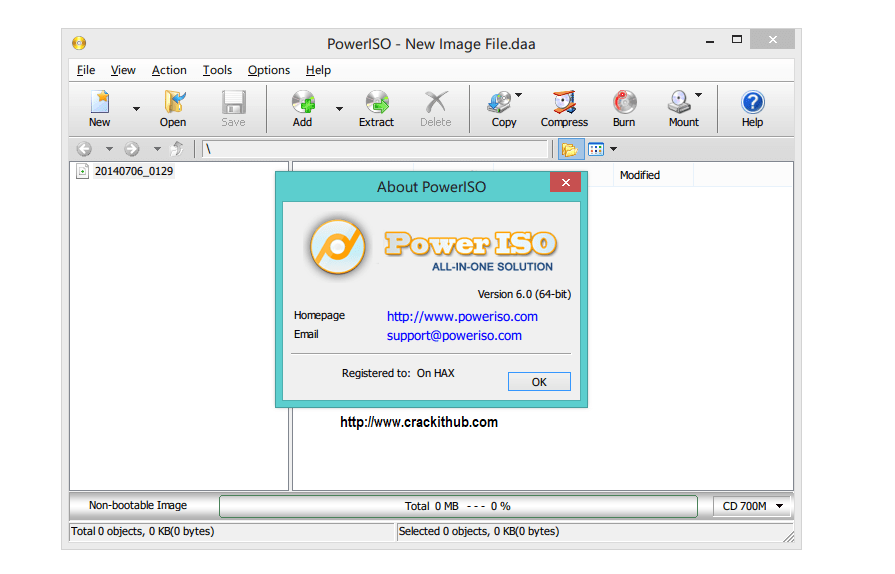895x574 pixels.
Task: Open the http://www.poweriso.com homepage link
Action: (462, 317)
